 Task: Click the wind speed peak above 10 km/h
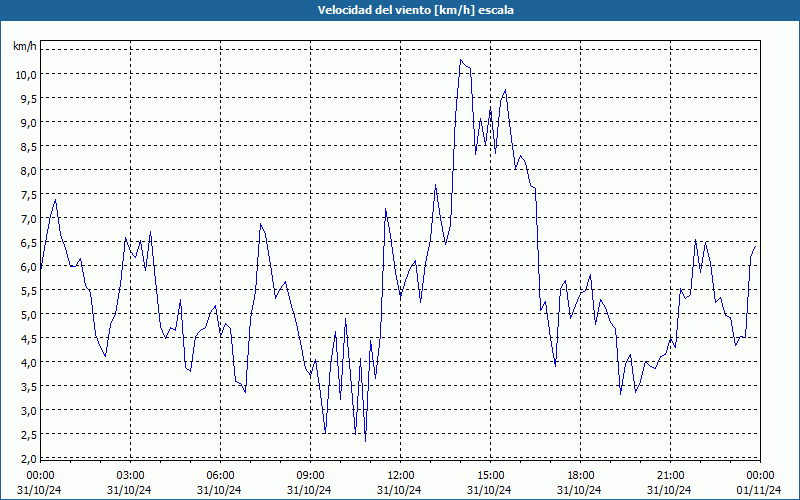coord(461,60)
